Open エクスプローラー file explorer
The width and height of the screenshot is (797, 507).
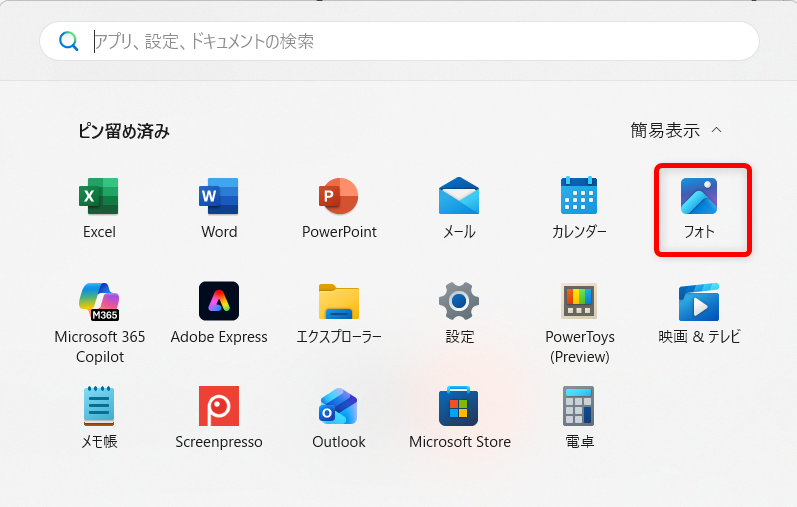[339, 313]
